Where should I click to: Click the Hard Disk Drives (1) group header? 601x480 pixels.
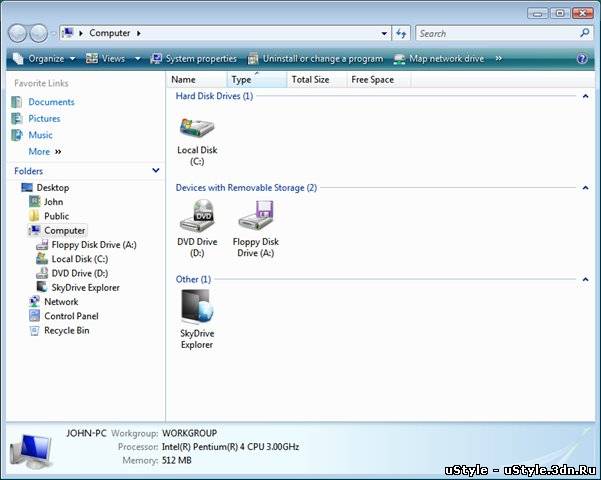coord(214,96)
